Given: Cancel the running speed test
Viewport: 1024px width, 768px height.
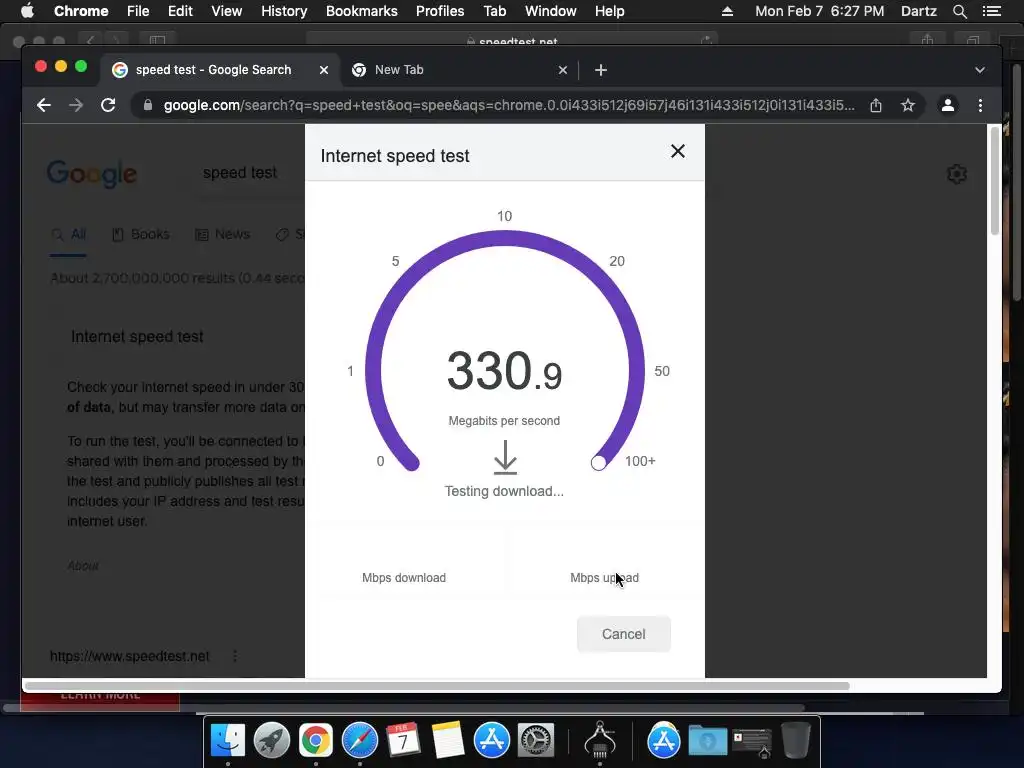Looking at the screenshot, I should point(624,634).
